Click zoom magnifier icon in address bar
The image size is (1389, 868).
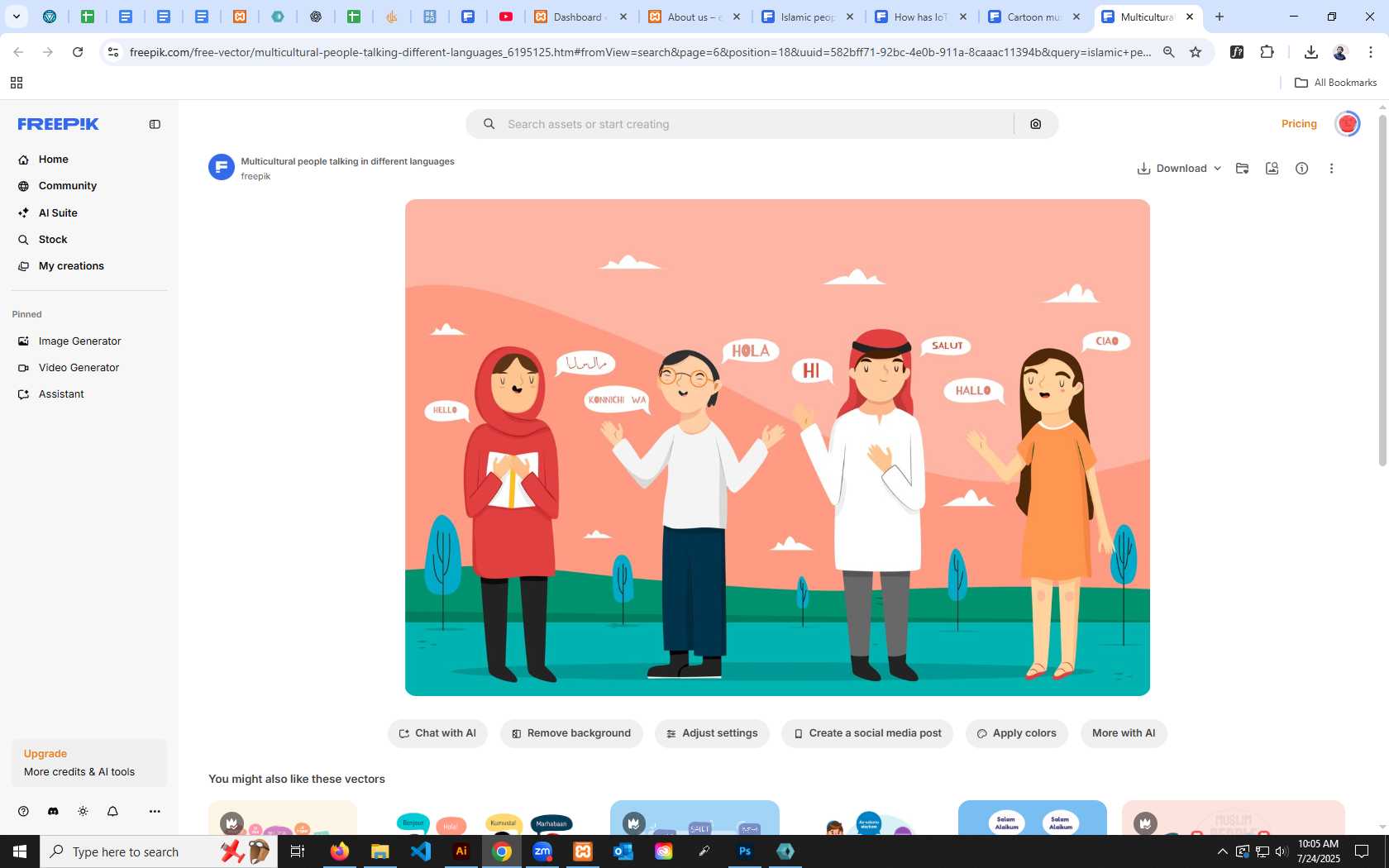coord(1169,52)
